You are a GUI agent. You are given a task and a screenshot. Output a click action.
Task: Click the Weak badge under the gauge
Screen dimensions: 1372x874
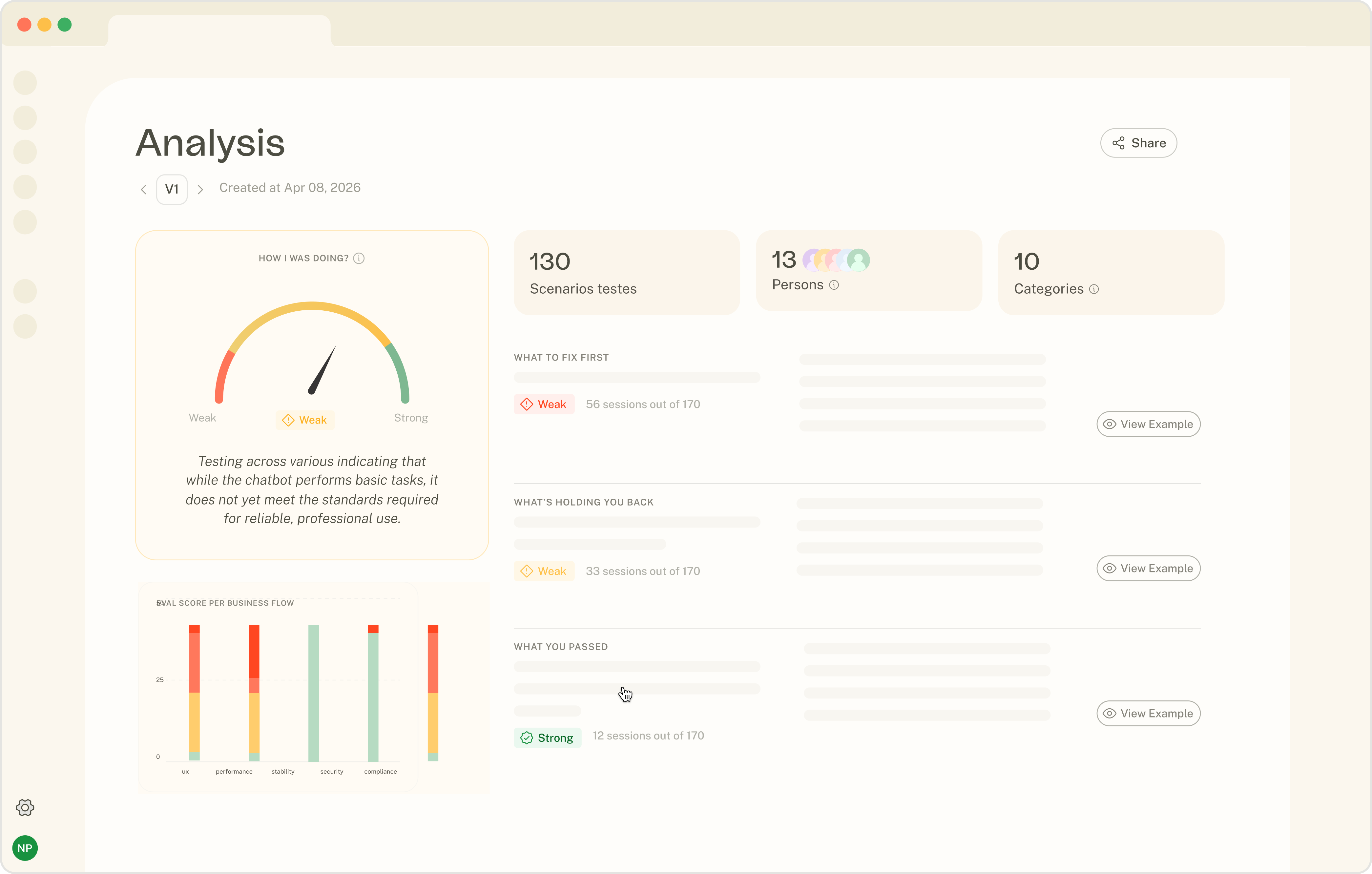(x=305, y=420)
